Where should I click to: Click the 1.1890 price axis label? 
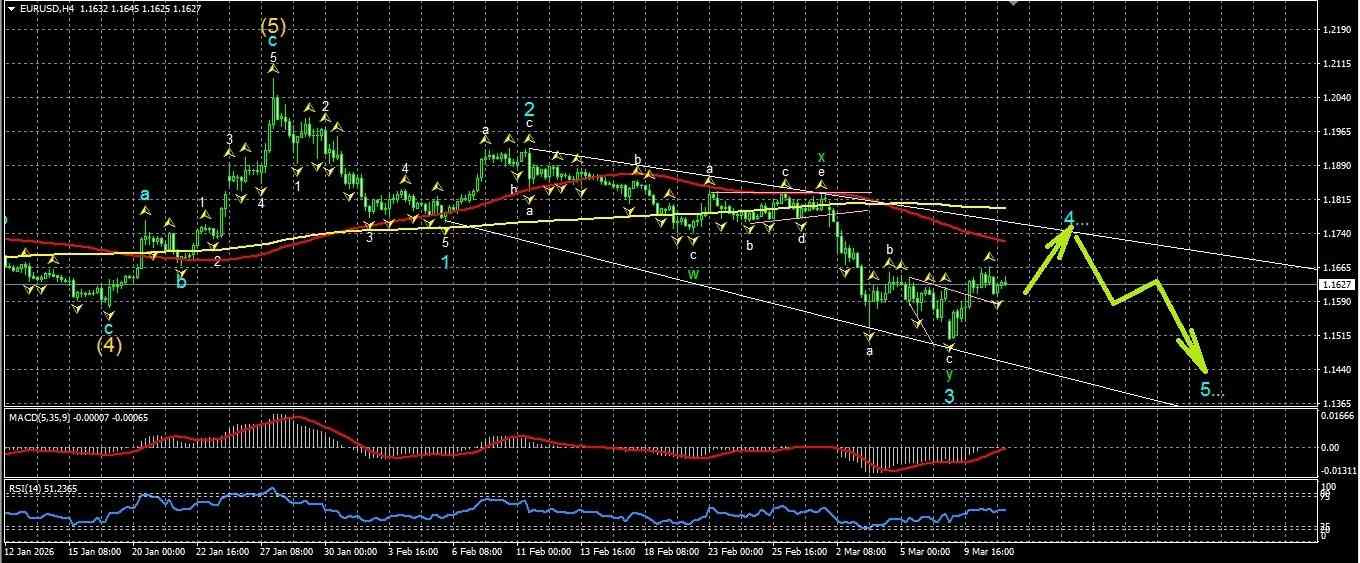1335,166
